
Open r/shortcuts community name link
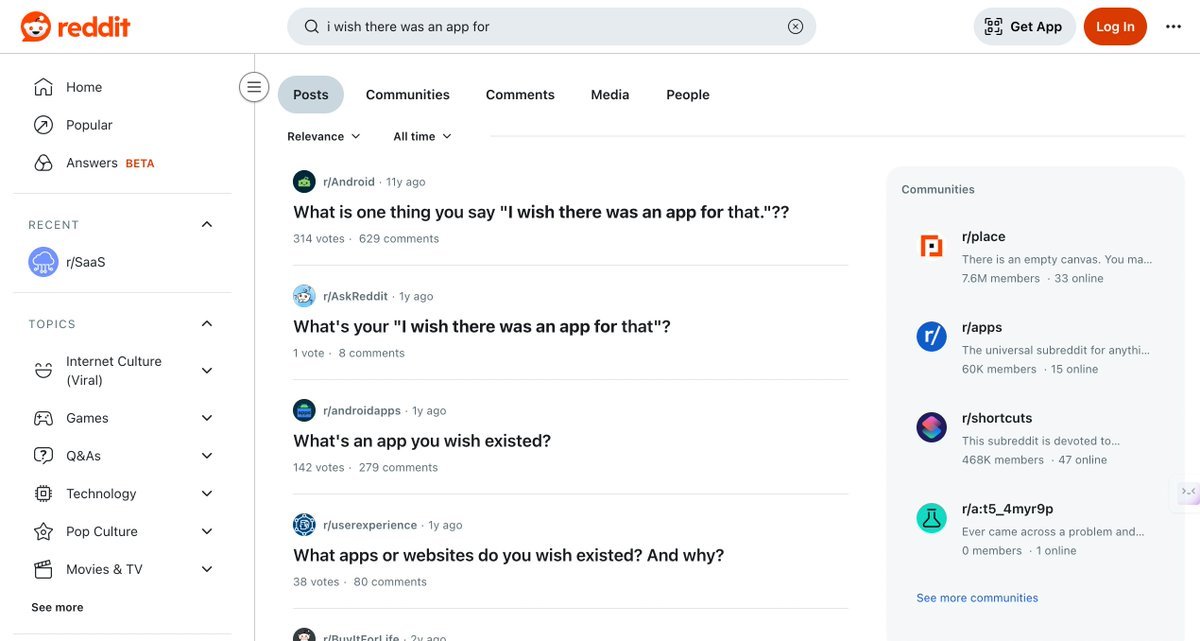click(x=997, y=418)
